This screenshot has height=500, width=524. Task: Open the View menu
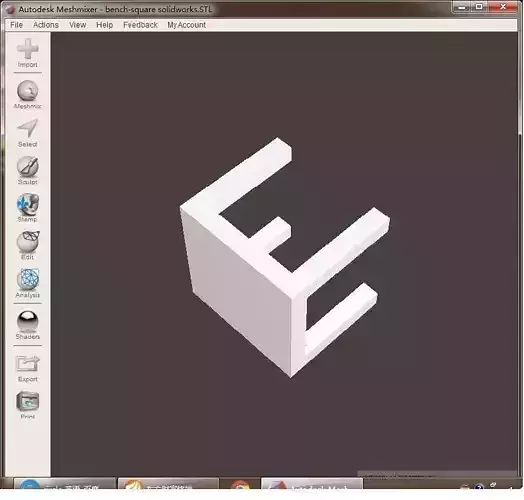(x=78, y=25)
